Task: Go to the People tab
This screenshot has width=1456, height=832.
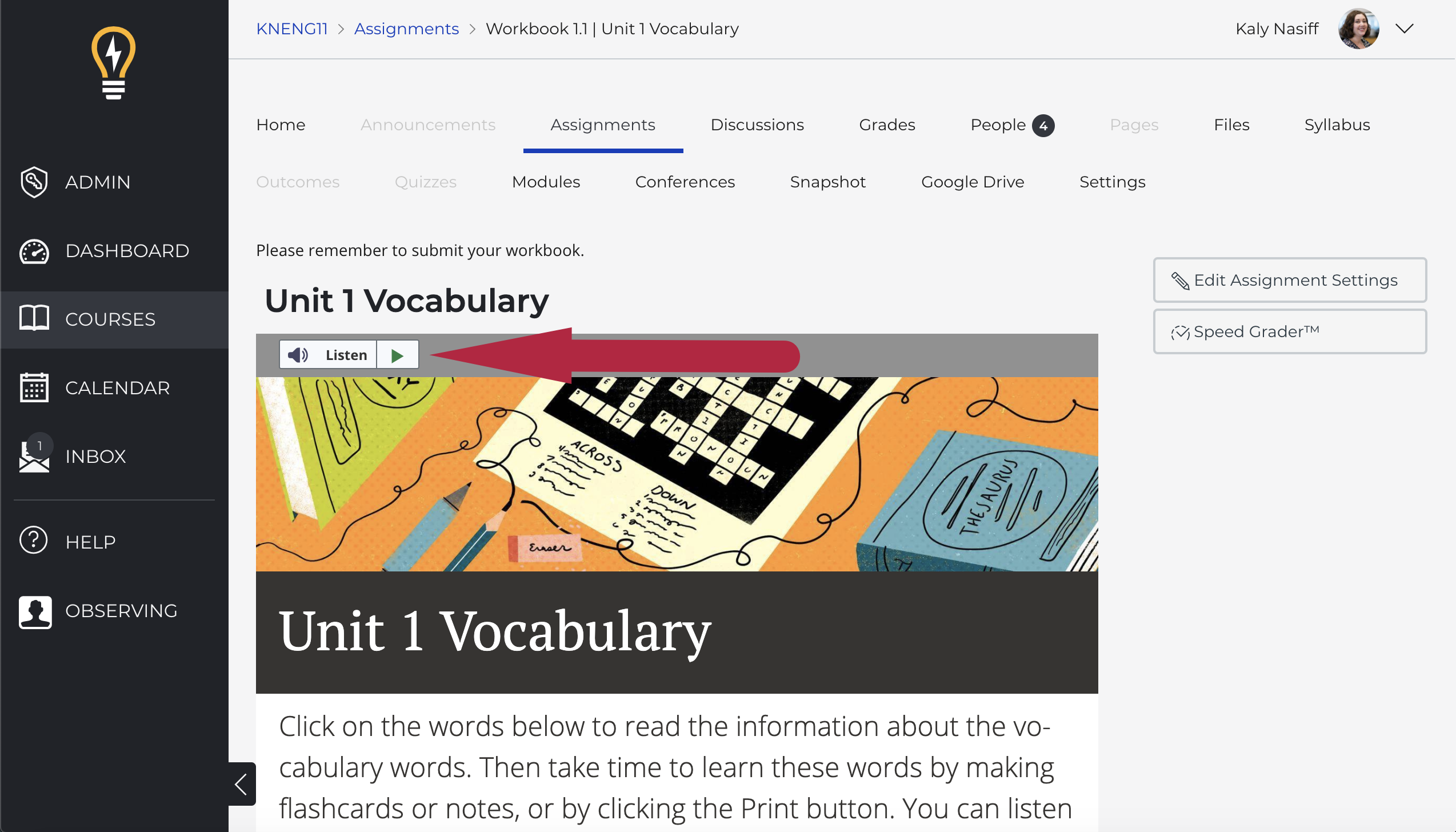Action: click(998, 125)
